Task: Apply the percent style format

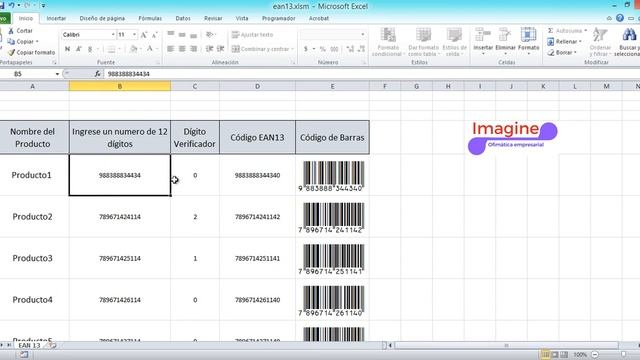Action: [x=322, y=49]
